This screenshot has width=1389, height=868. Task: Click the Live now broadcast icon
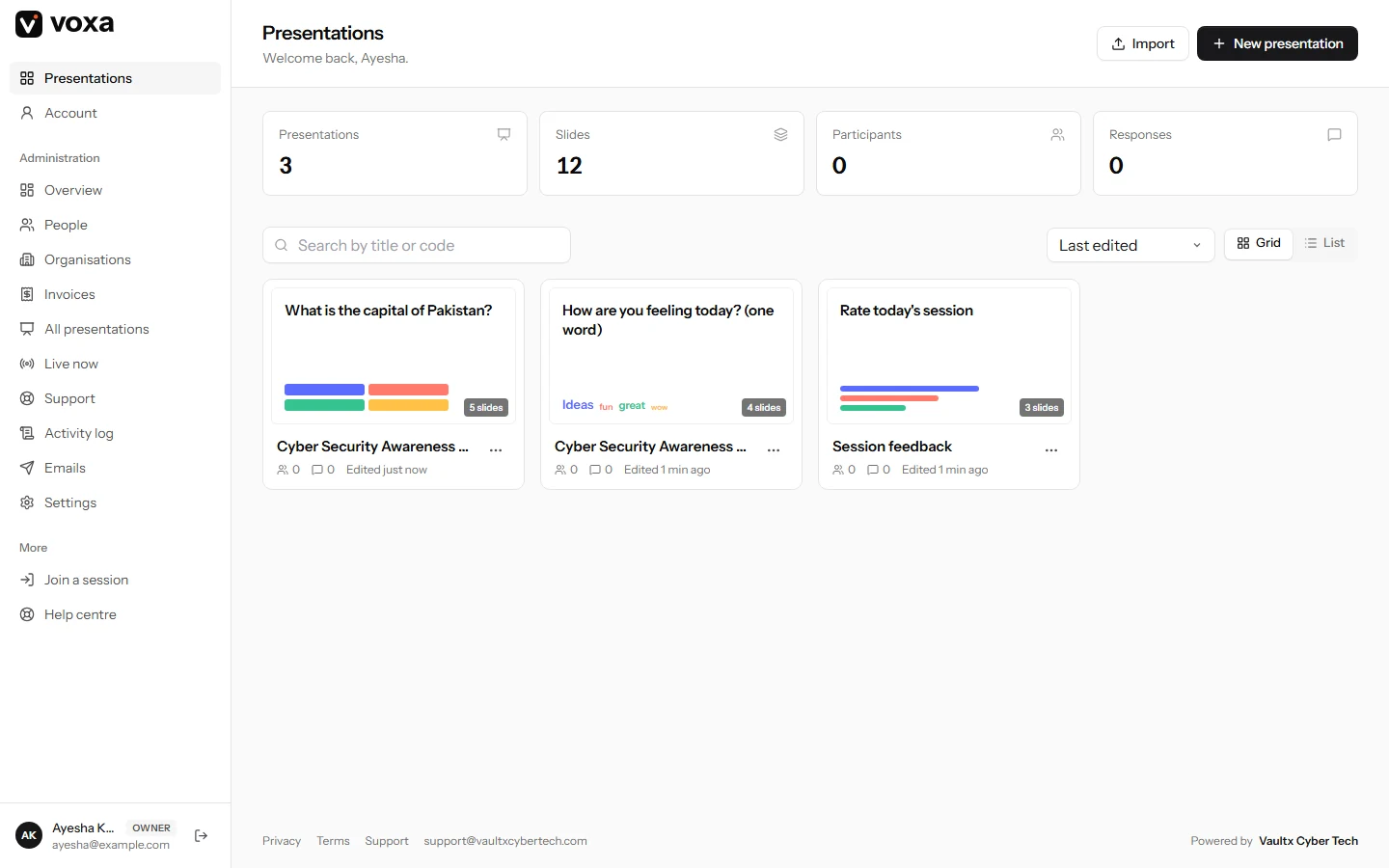click(x=27, y=364)
